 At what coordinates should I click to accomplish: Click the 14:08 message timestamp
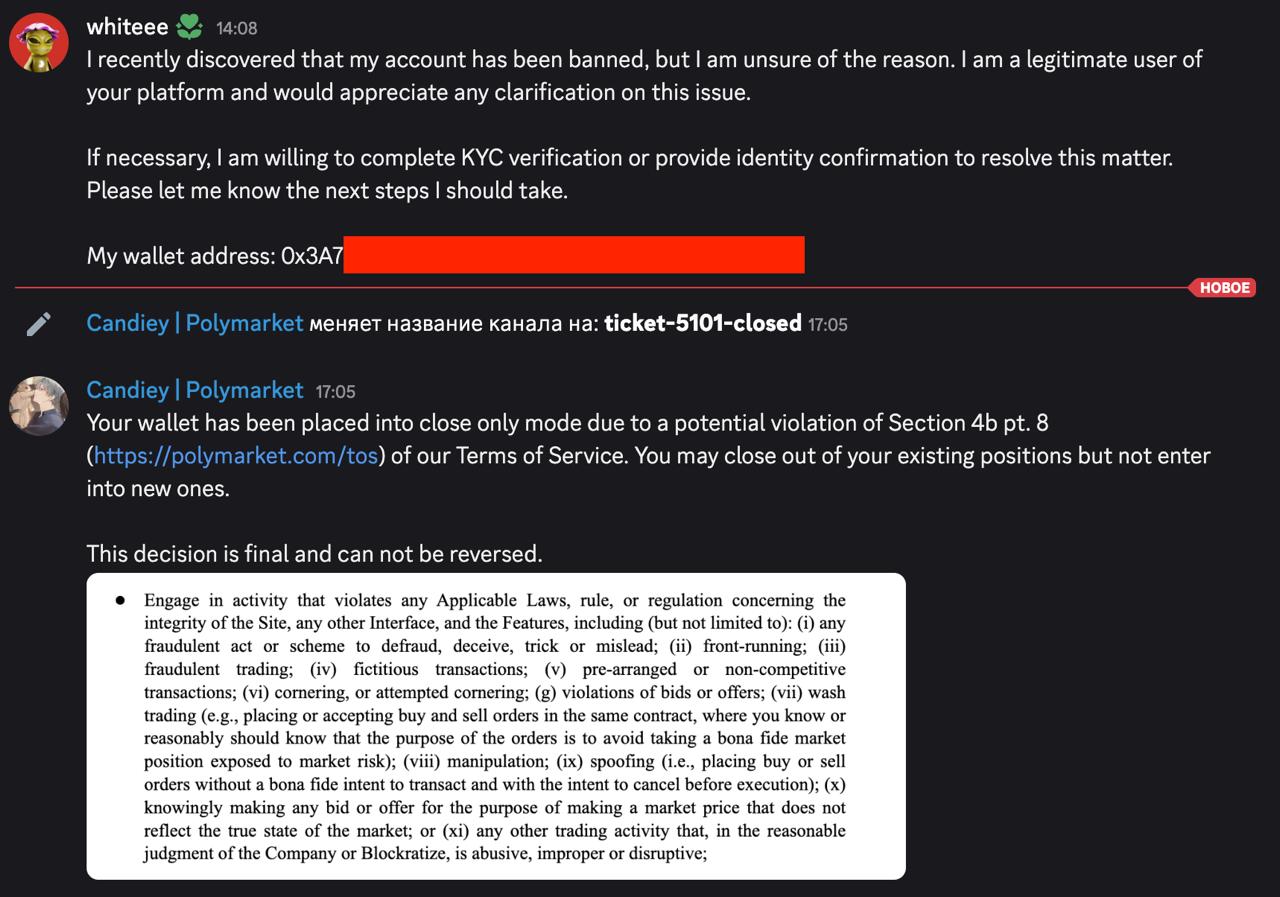[x=237, y=29]
